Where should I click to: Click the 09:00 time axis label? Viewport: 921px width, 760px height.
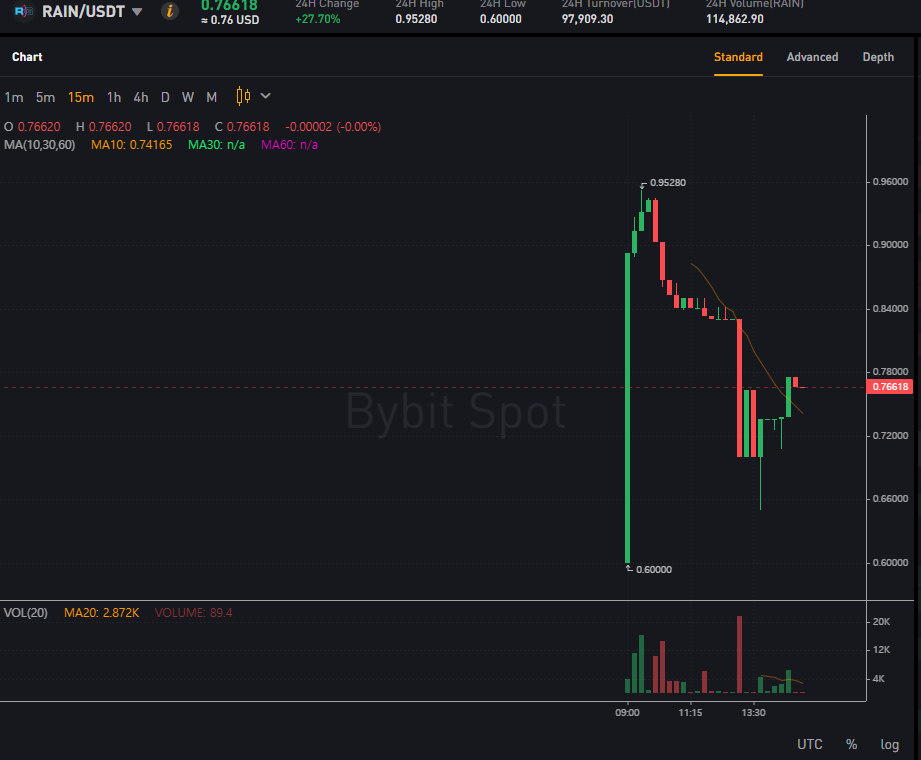pos(627,712)
